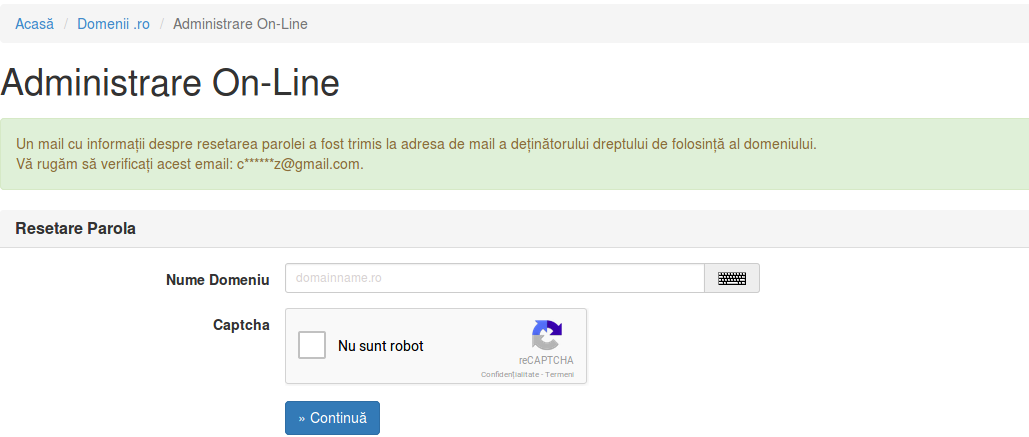This screenshot has height=437, width=1029.
Task: Select the Administrare On-Line breadcrumb item
Action: (240, 24)
